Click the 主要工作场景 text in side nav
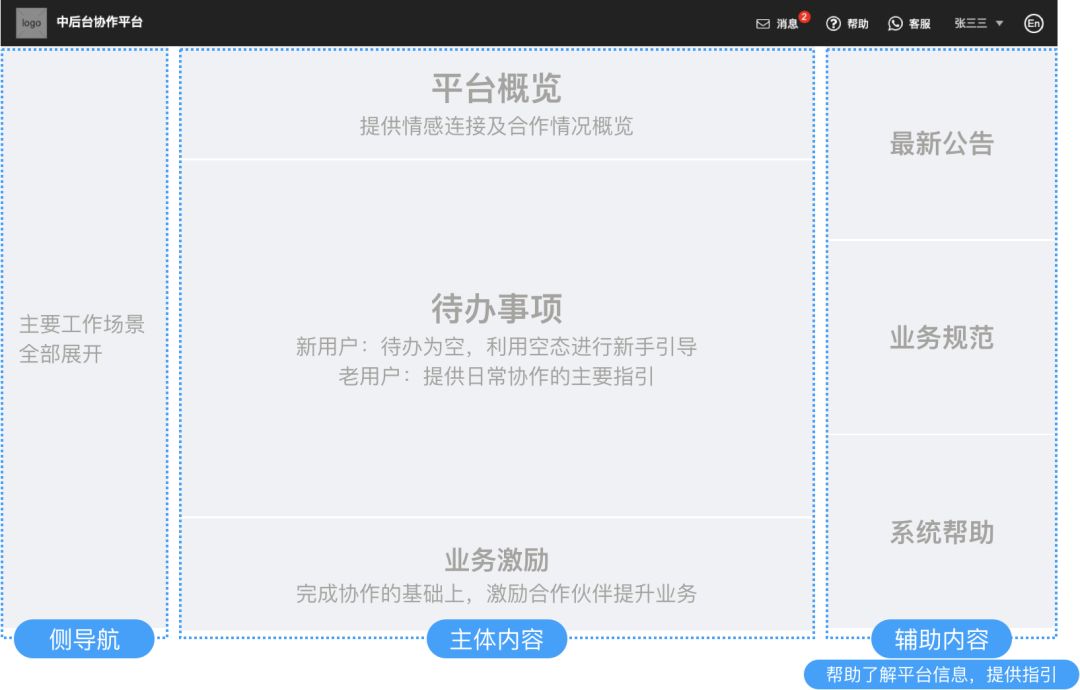The width and height of the screenshot is (1080, 690). (82, 324)
